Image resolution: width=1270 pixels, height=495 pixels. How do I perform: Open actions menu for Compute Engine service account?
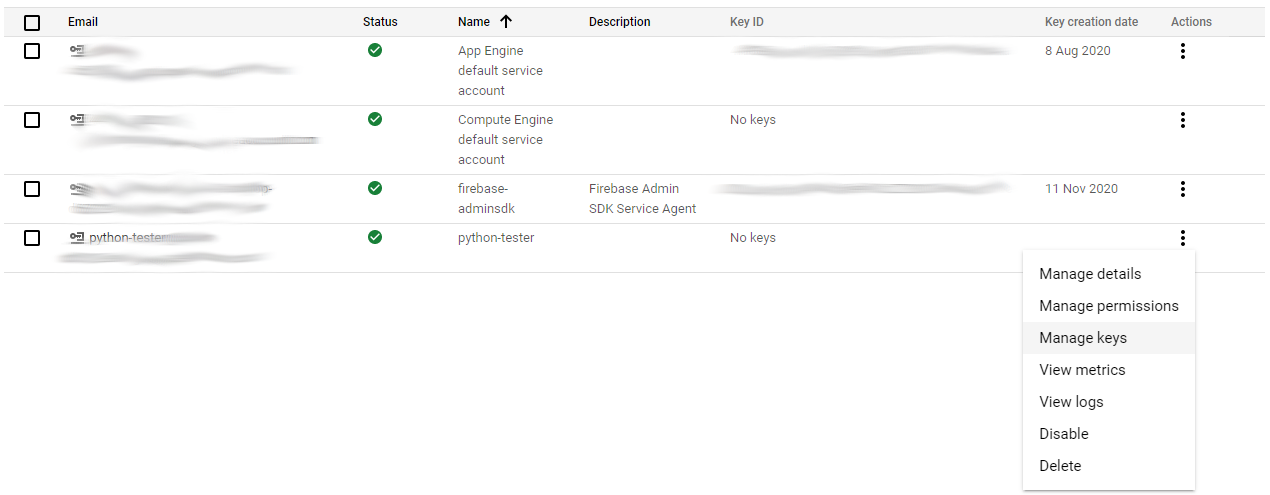(1183, 120)
